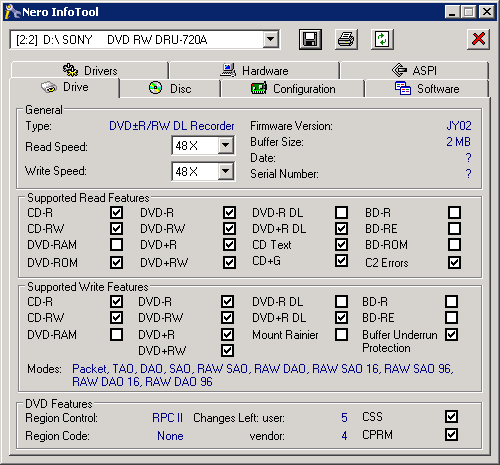
Task: Toggle the Mount Rainier checkbox
Action: point(341,334)
